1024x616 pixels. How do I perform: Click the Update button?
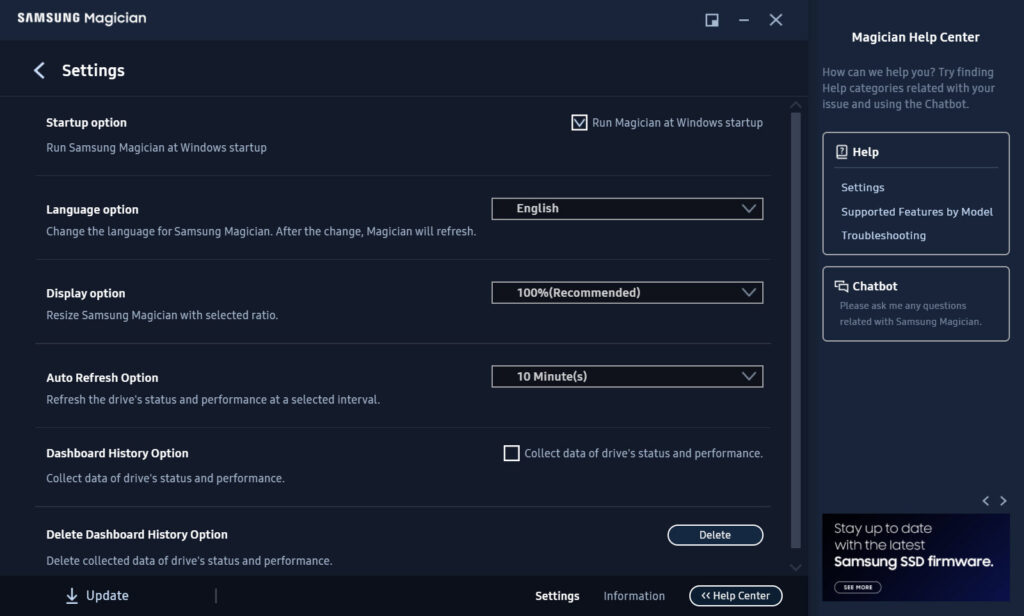[98, 596]
